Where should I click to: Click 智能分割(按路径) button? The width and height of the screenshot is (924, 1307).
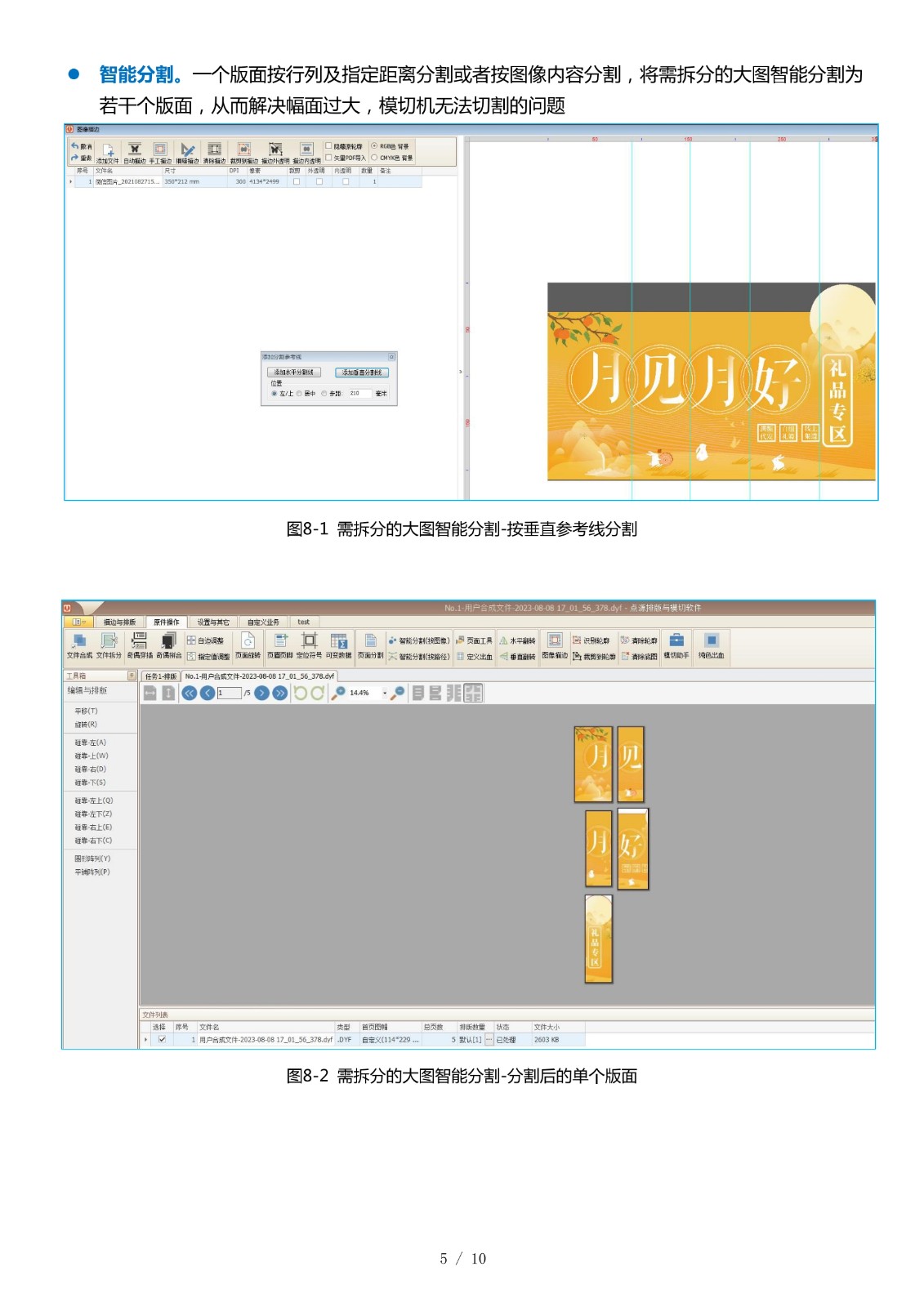tap(419, 656)
